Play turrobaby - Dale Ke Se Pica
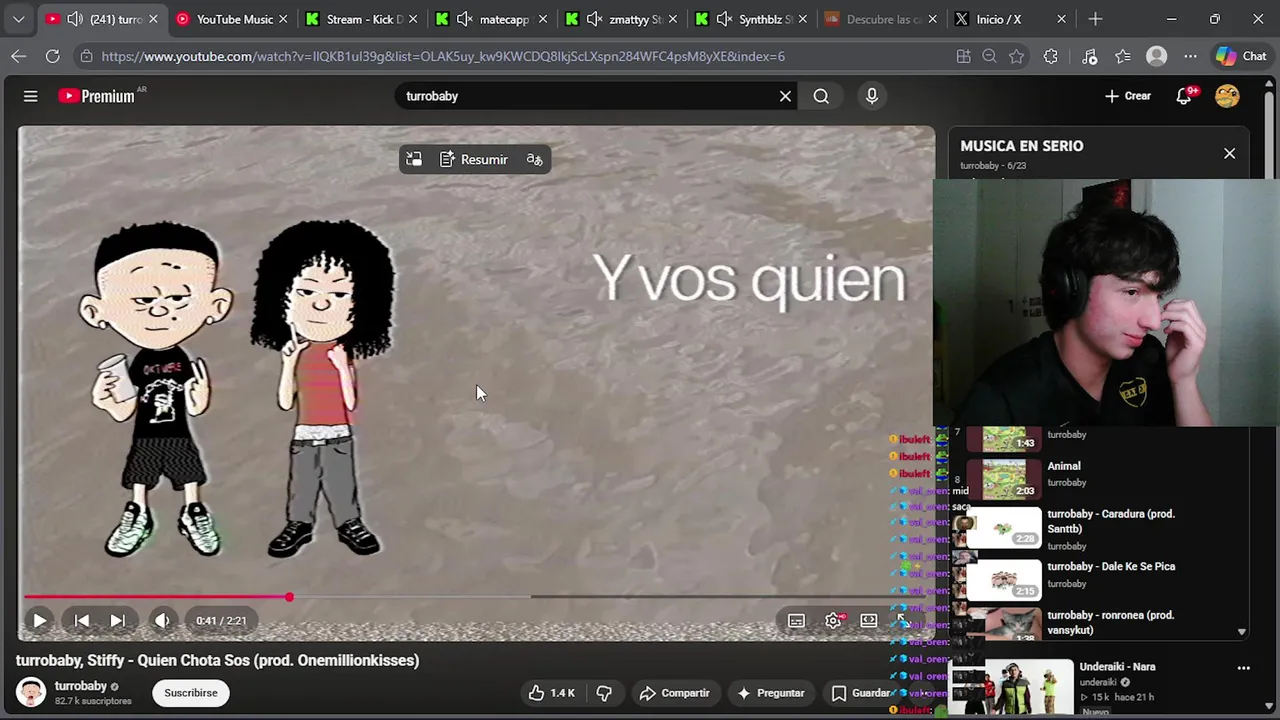 pos(1111,567)
